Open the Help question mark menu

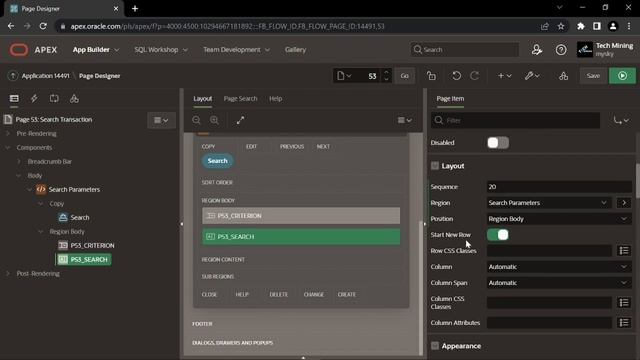(561, 50)
